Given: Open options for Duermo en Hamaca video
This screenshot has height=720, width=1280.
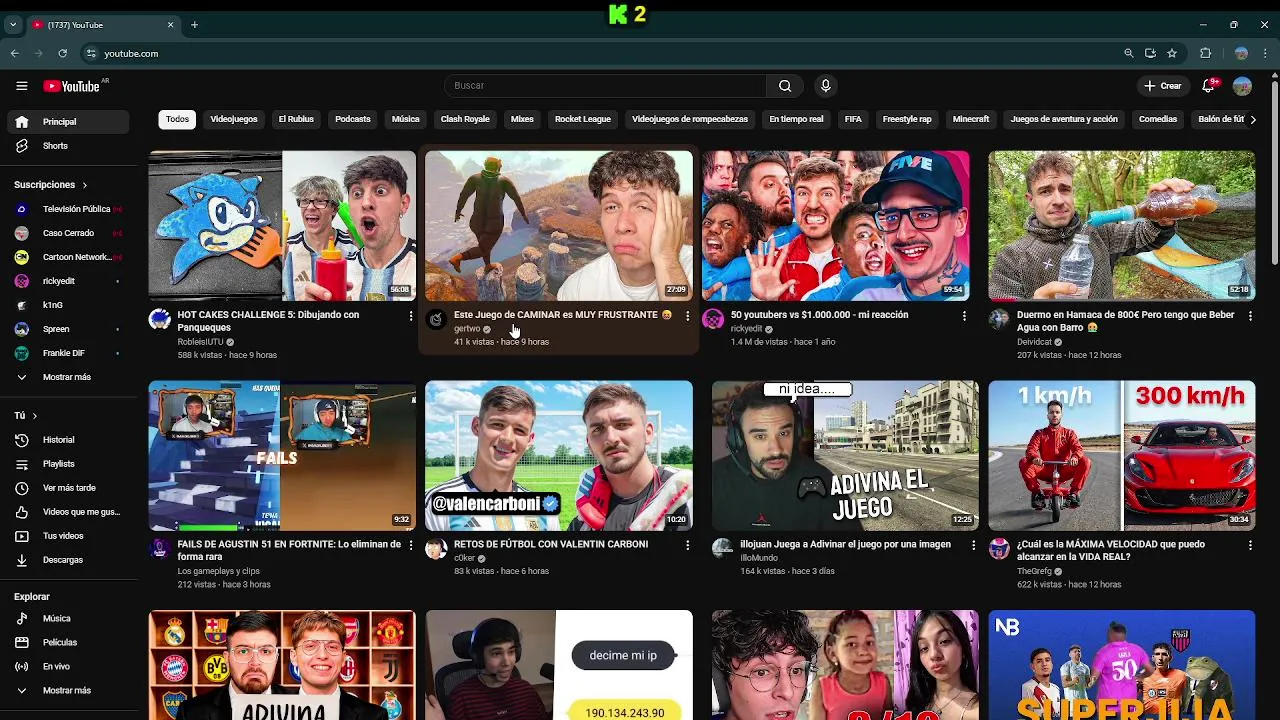Looking at the screenshot, I should [x=1250, y=316].
